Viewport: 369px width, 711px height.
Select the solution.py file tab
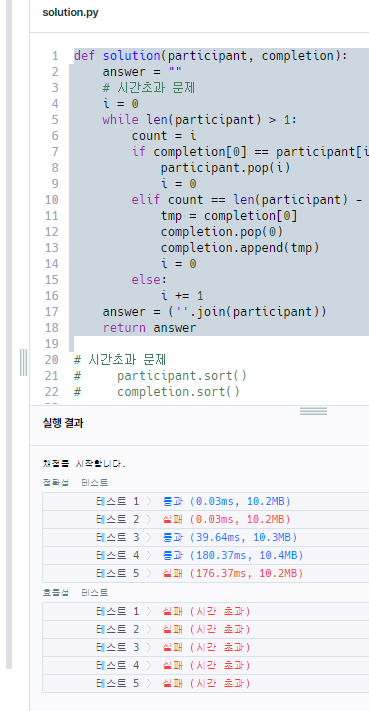pyautogui.click(x=70, y=13)
